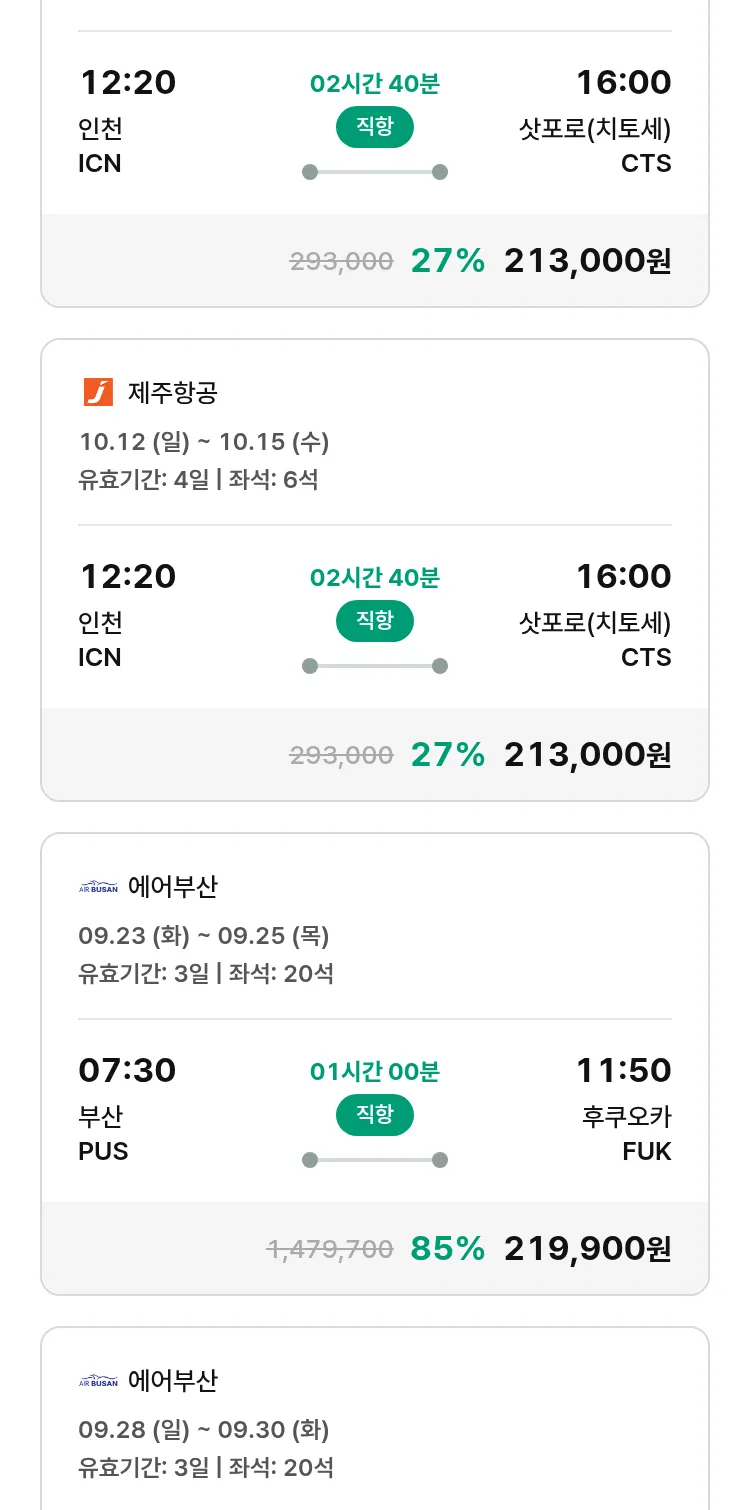Click Air Busan logo on 09.23 deal
The width and height of the screenshot is (750, 1510).
[x=98, y=887]
